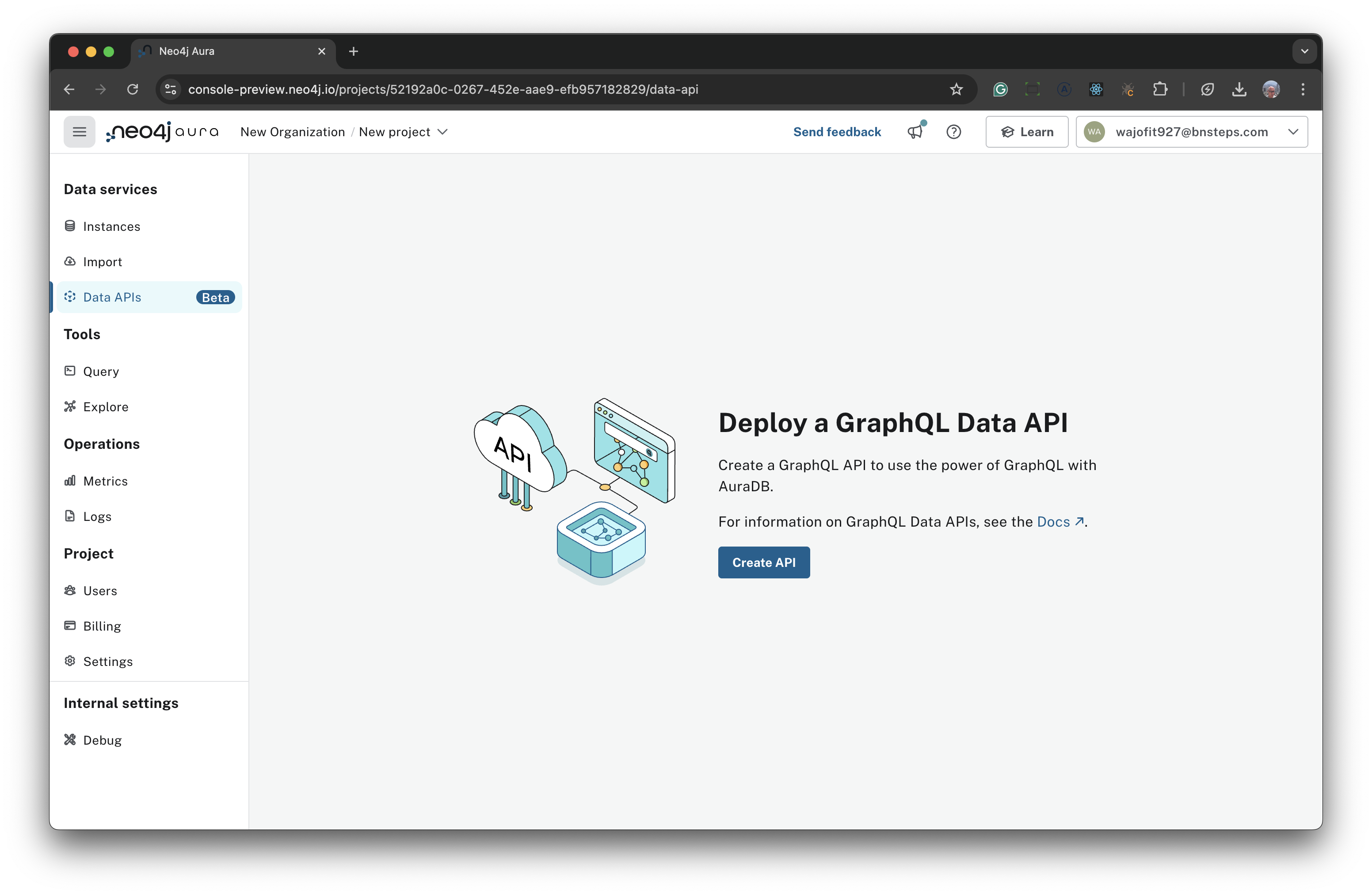Open the help question mark icon
This screenshot has height=895, width=1372.
click(x=953, y=132)
